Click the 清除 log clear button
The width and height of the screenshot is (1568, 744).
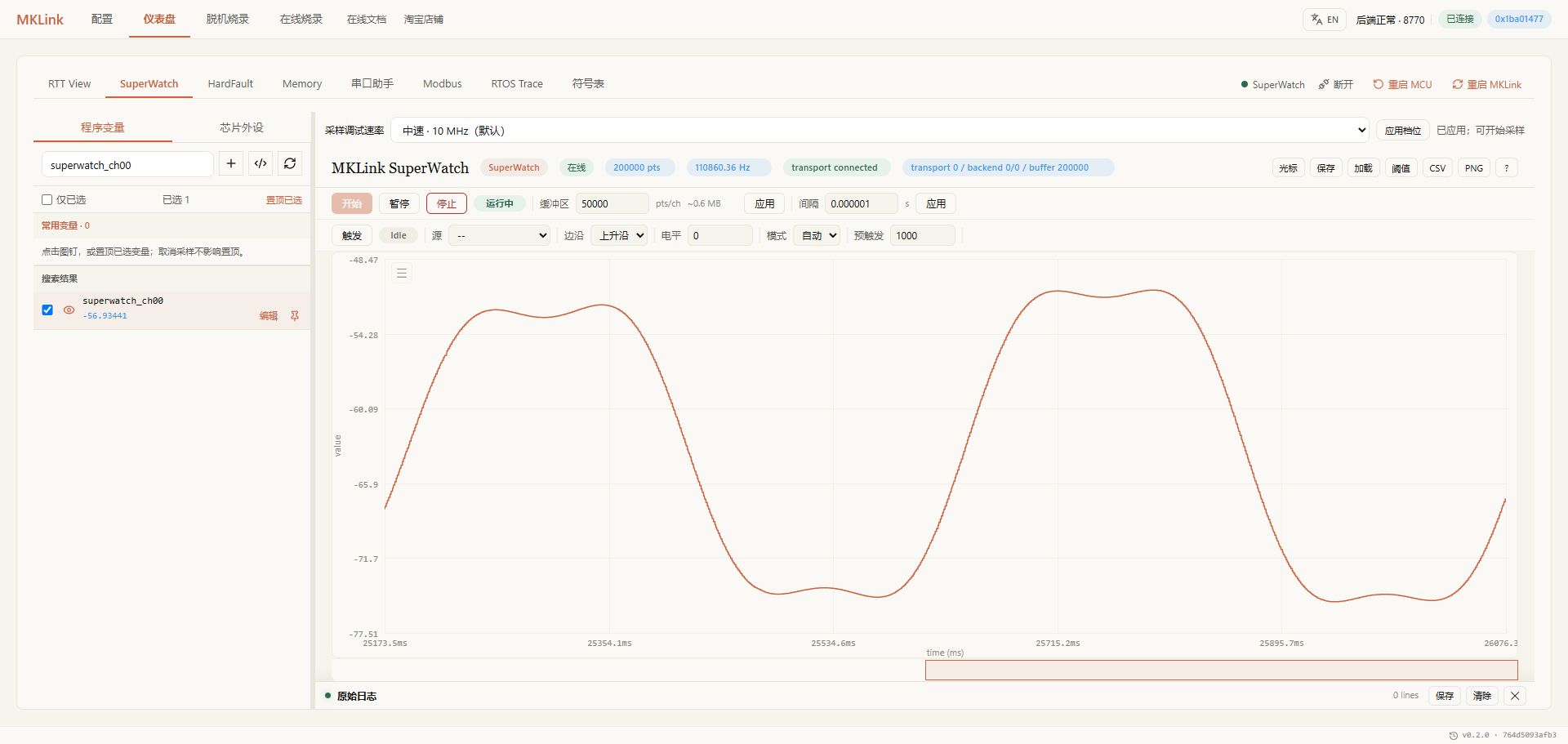[1482, 696]
